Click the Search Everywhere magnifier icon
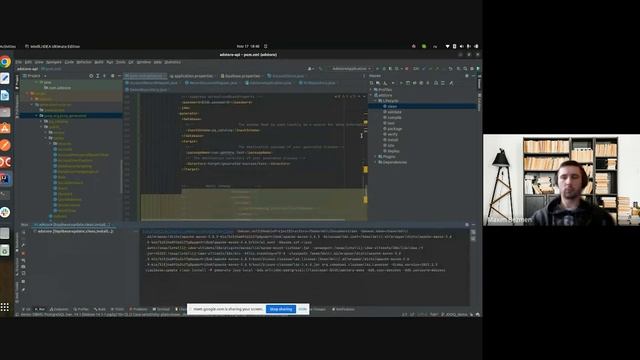The image size is (640, 360). tap(464, 69)
